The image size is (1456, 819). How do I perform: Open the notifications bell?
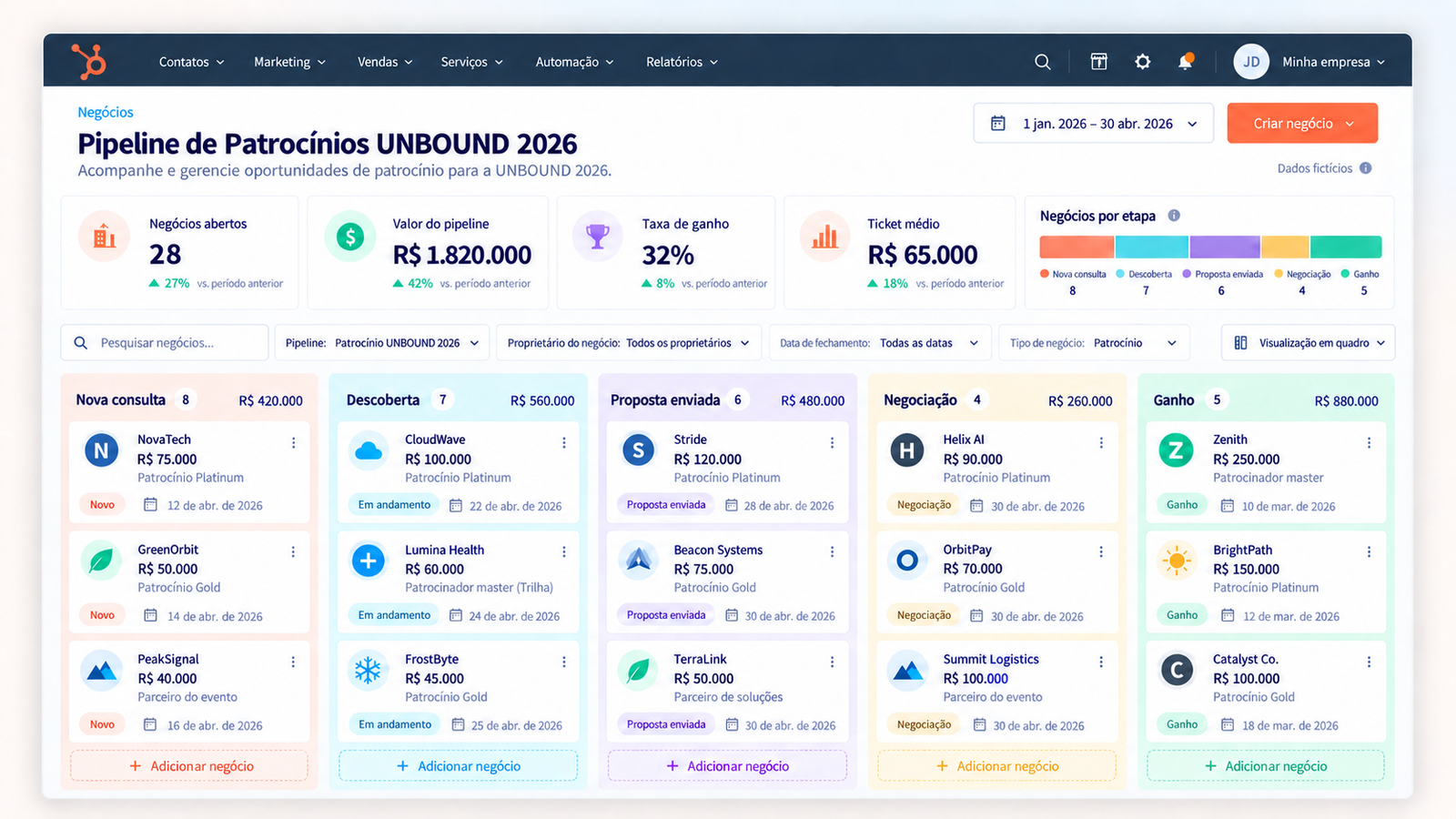click(x=1185, y=62)
